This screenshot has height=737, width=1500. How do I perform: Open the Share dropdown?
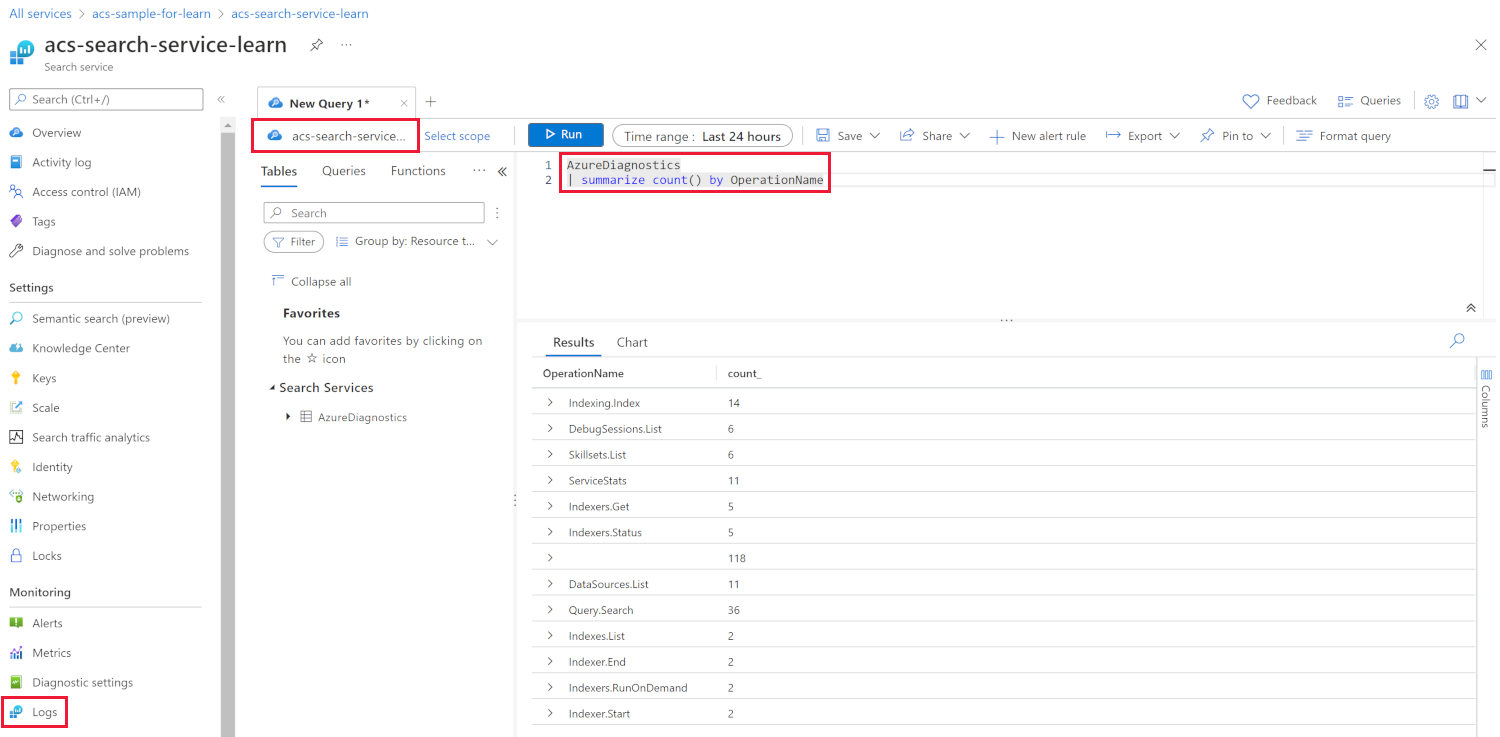[935, 136]
